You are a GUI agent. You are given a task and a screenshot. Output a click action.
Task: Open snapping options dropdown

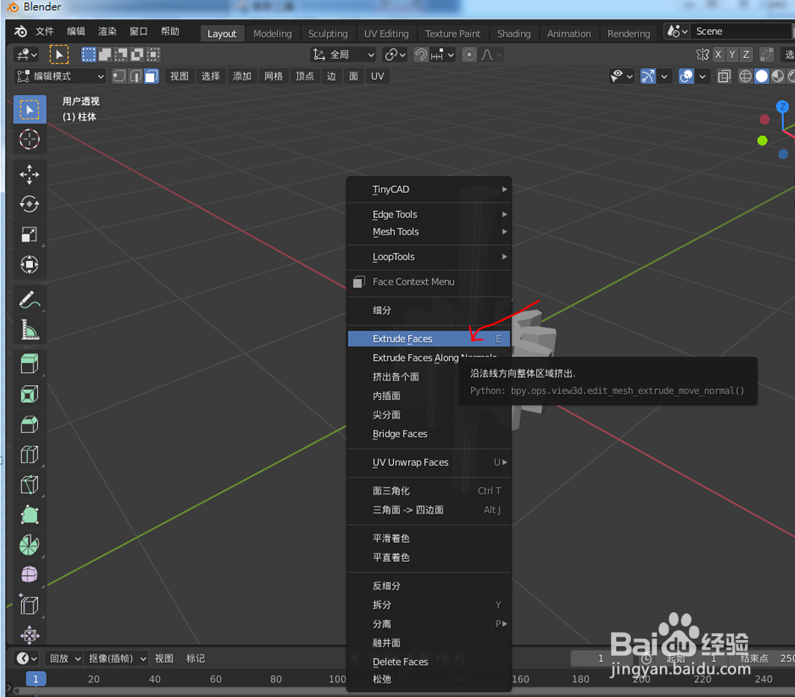pos(444,54)
